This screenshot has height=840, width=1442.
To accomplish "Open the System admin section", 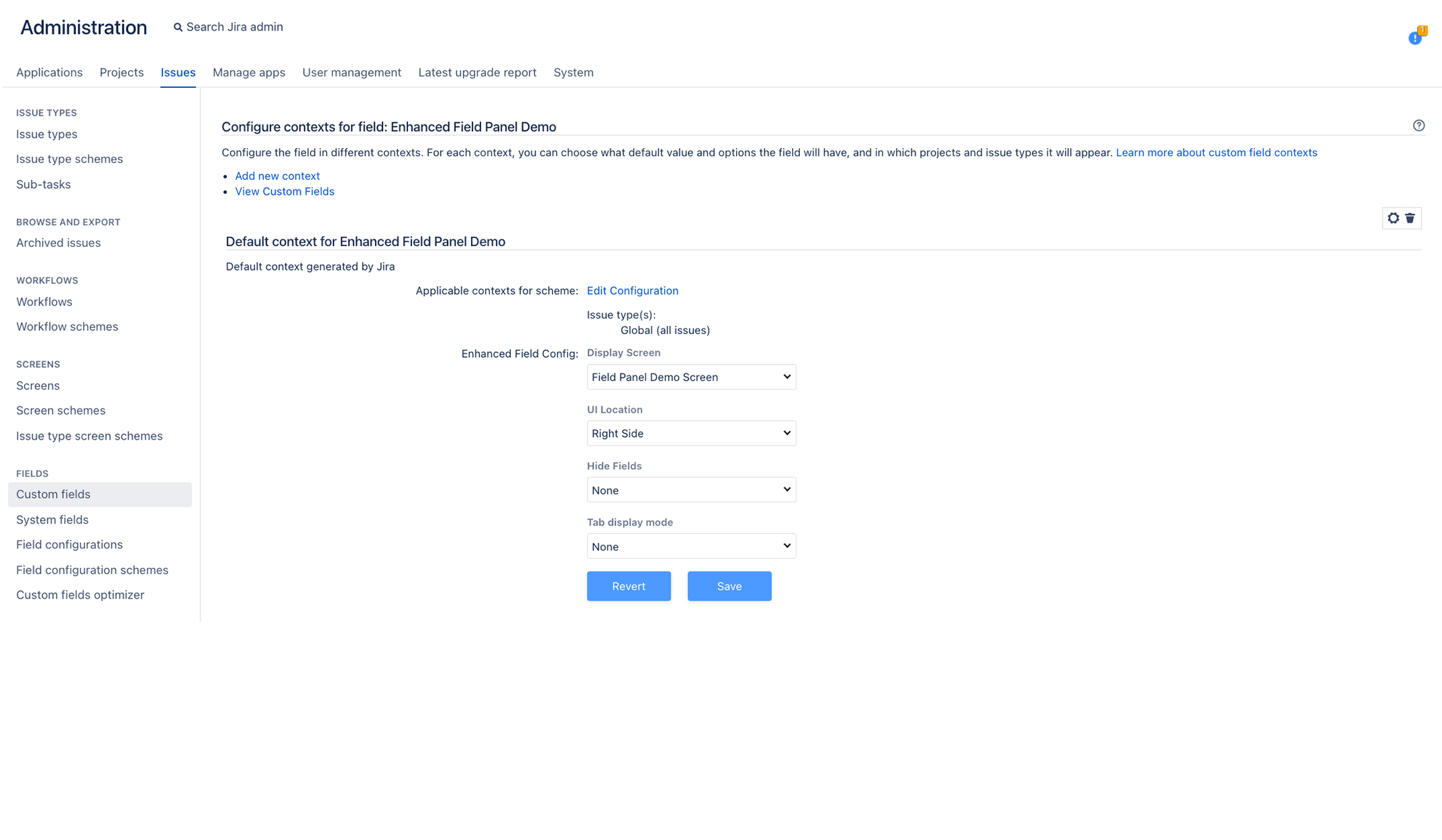I will click(x=573, y=72).
